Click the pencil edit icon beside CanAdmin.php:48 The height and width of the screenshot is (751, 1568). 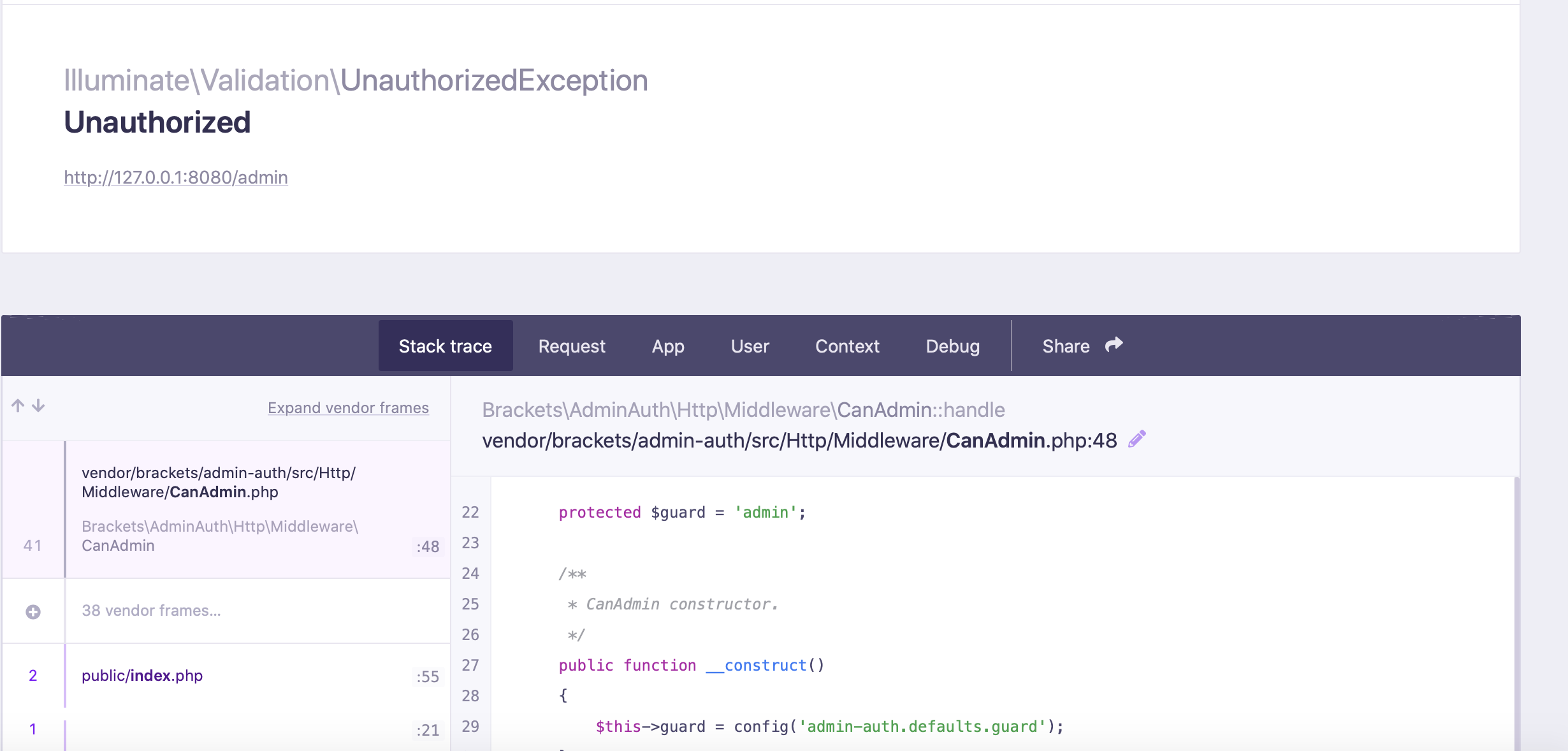click(1136, 439)
